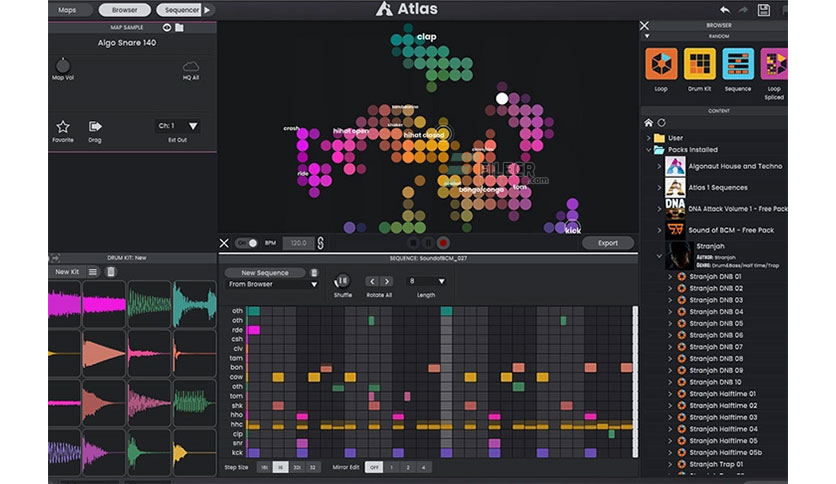Toggle the Map Sample eye visibility icon
The height and width of the screenshot is (484, 836).
pos(166,27)
